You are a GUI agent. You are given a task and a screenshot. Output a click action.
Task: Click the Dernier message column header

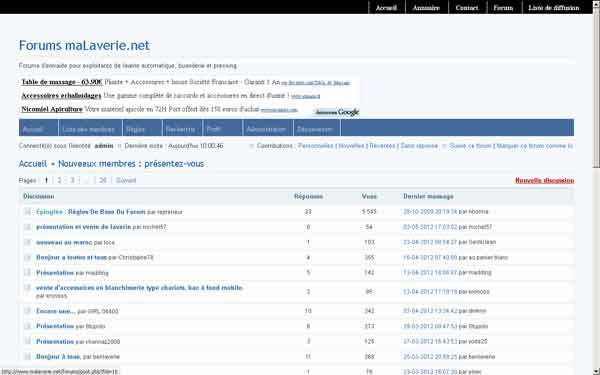coord(429,196)
